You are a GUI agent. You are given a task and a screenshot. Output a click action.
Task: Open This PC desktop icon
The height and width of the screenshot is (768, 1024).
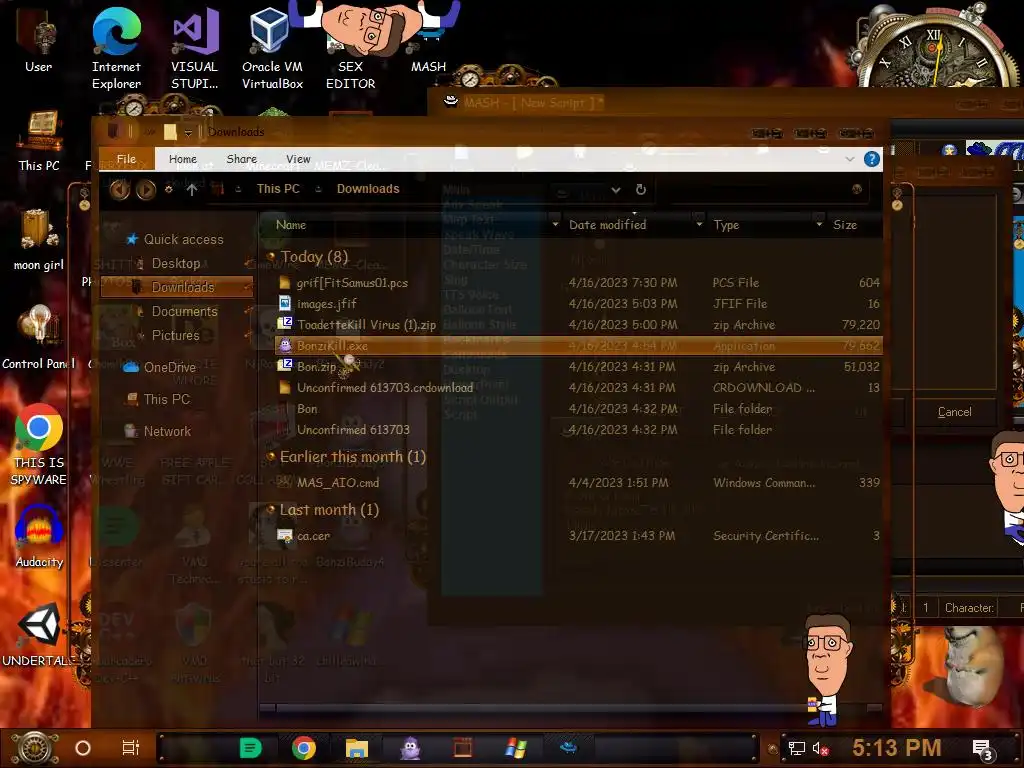pyautogui.click(x=39, y=141)
